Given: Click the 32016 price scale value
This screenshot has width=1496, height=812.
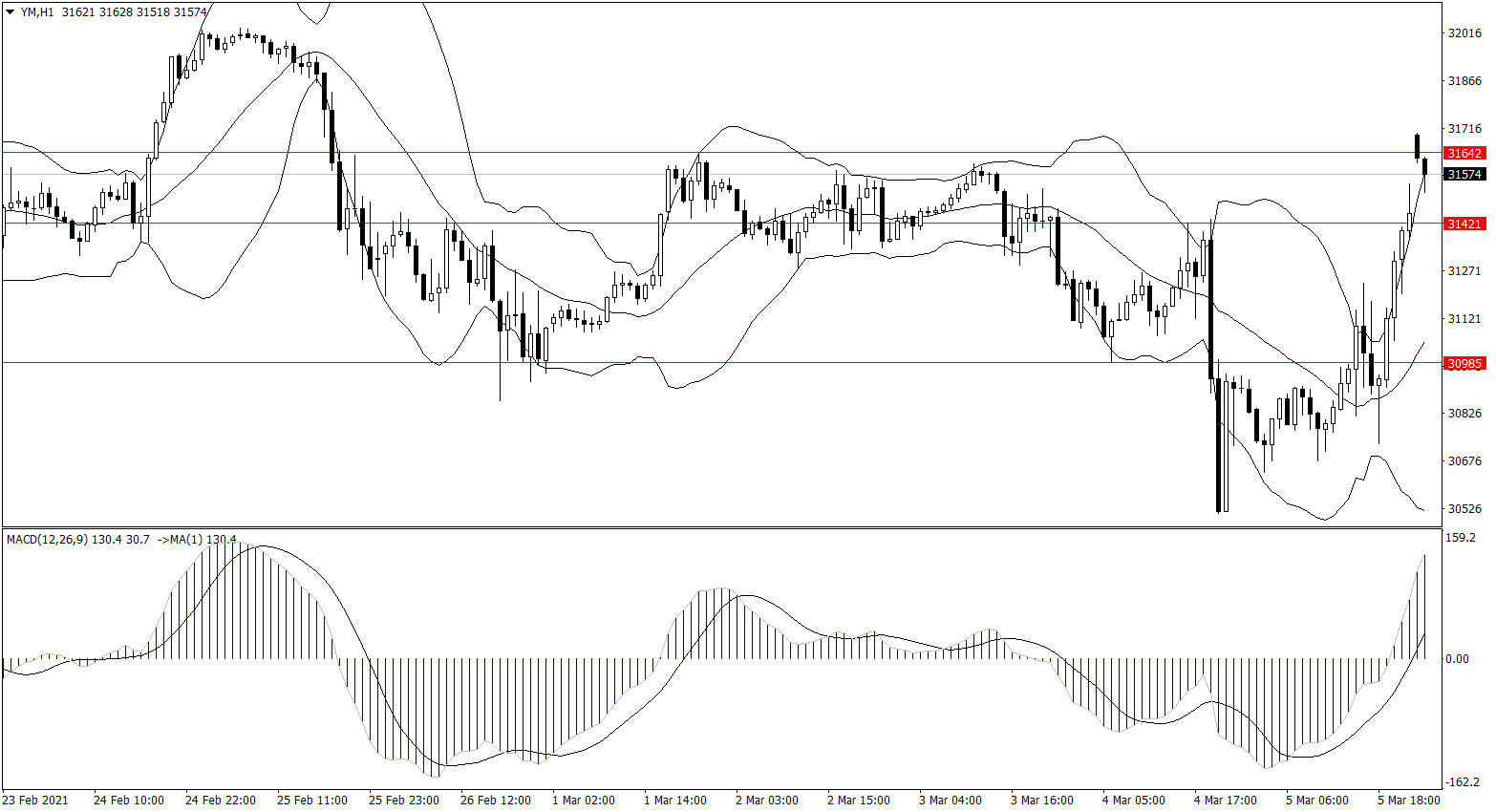Looking at the screenshot, I should click(x=1464, y=33).
